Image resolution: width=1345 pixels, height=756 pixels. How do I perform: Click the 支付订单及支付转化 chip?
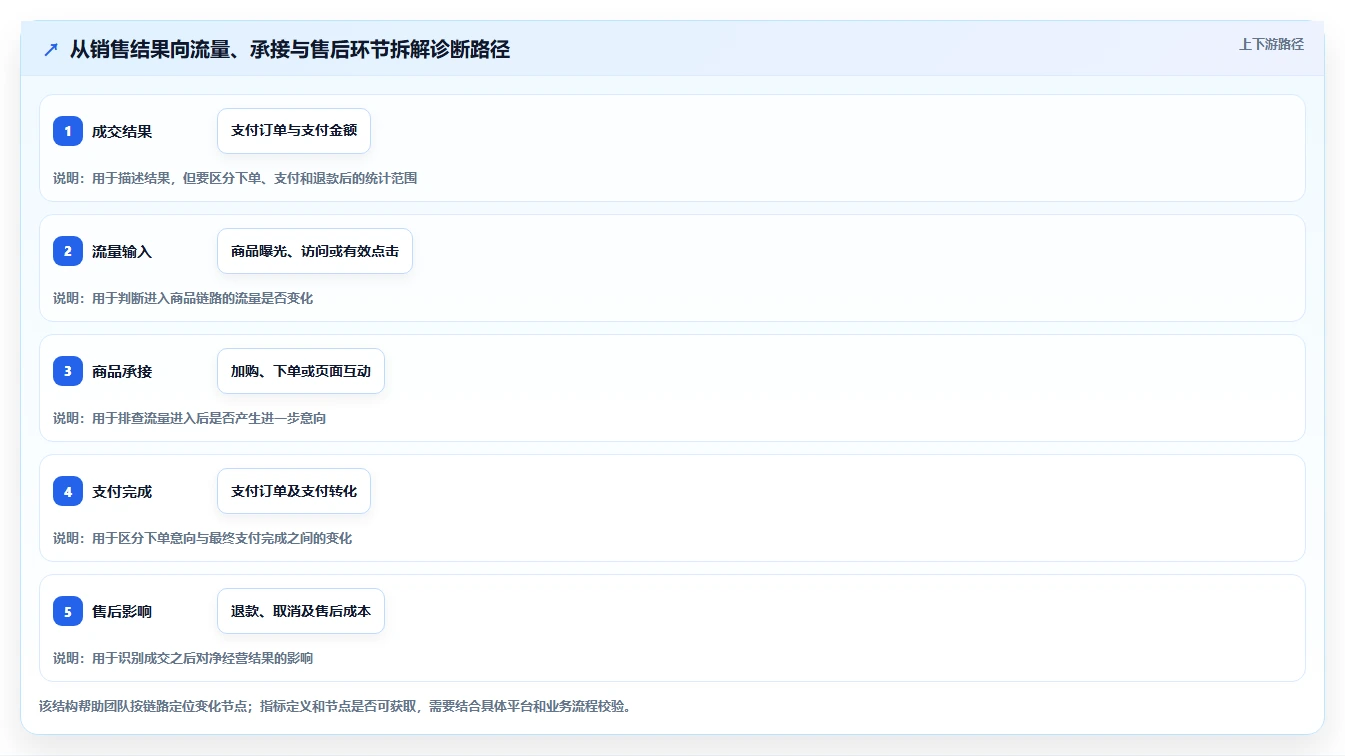294,491
